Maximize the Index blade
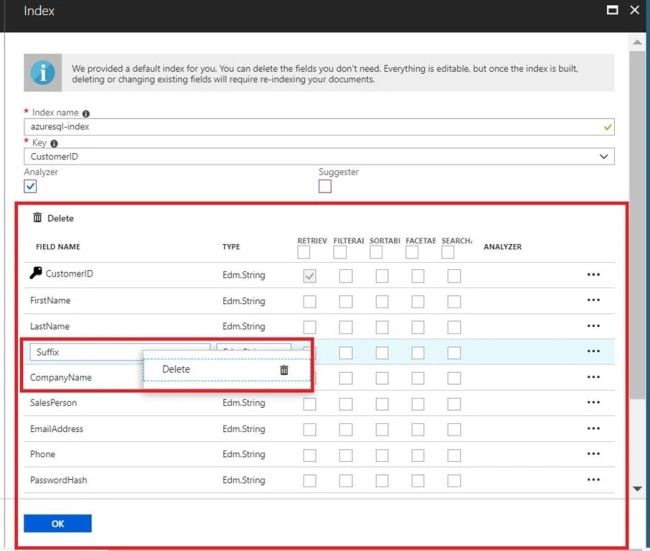The width and height of the screenshot is (650, 551). coord(612,10)
